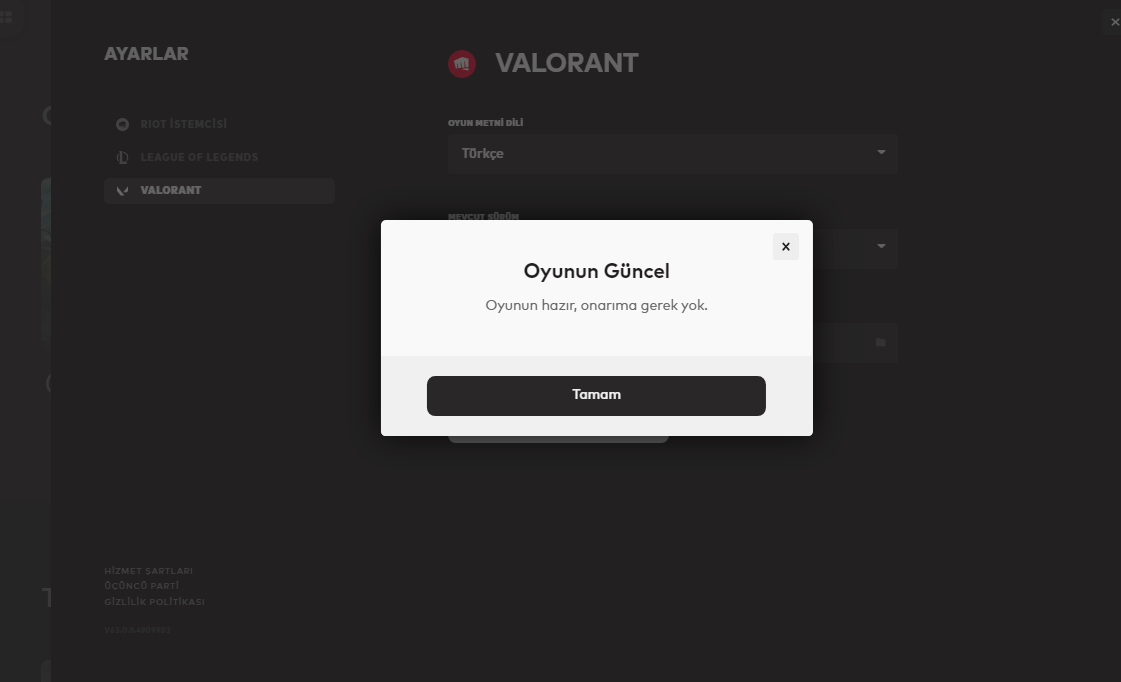
Task: Select the VALORANT settings tab
Action: pyautogui.click(x=219, y=190)
